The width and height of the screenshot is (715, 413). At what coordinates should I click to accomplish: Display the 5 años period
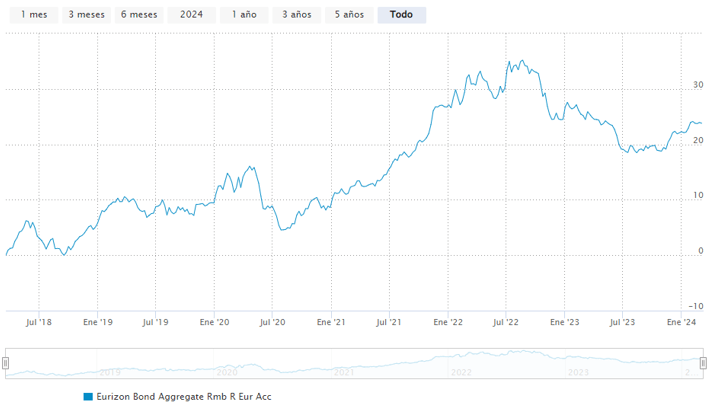[349, 15]
